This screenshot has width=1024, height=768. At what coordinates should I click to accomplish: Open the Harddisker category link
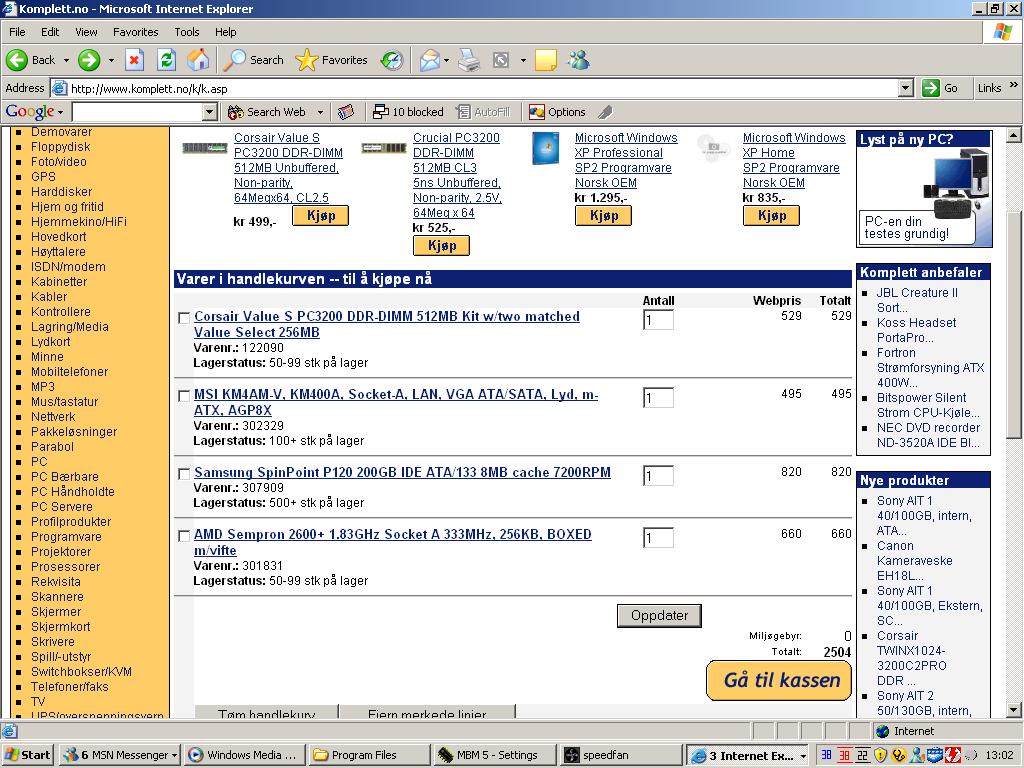pos(61,191)
